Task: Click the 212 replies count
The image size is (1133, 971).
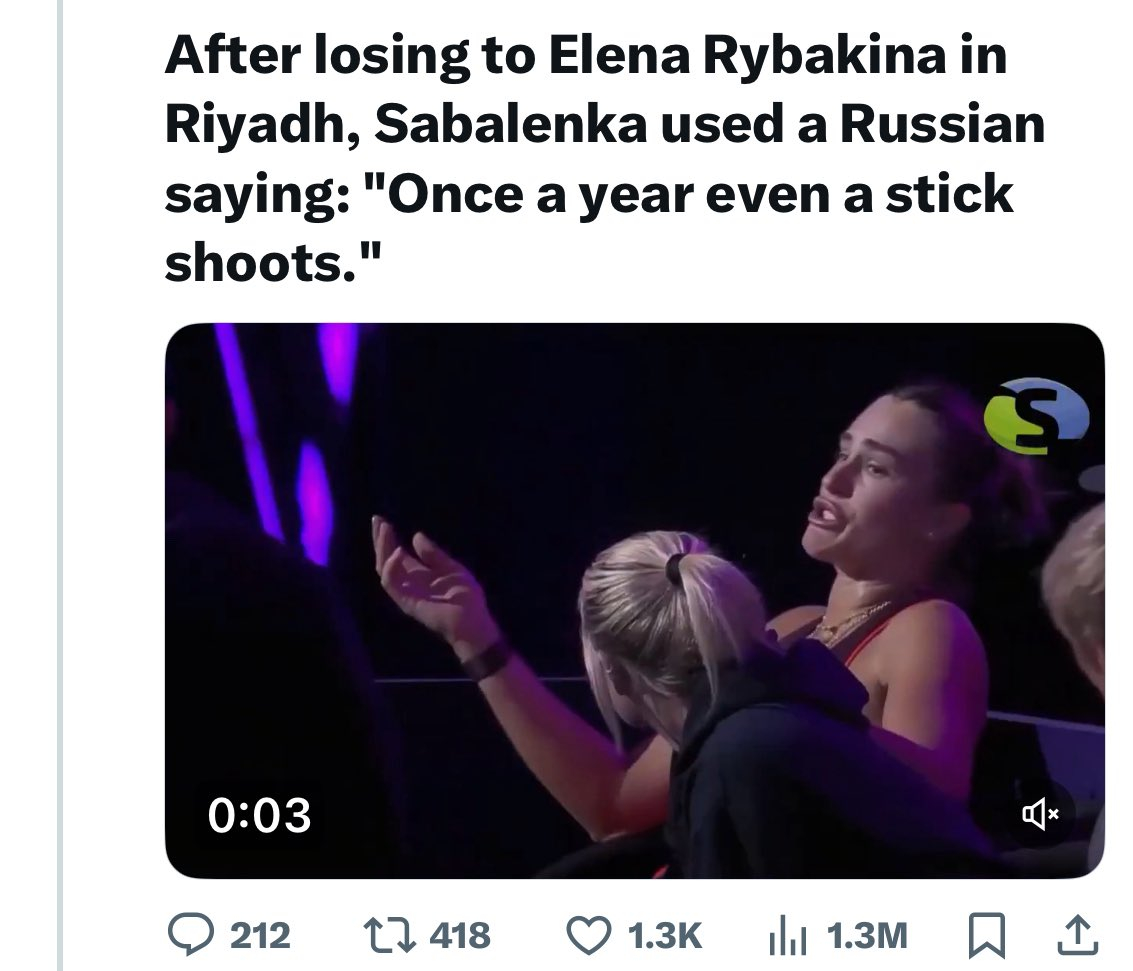Action: tap(260, 936)
